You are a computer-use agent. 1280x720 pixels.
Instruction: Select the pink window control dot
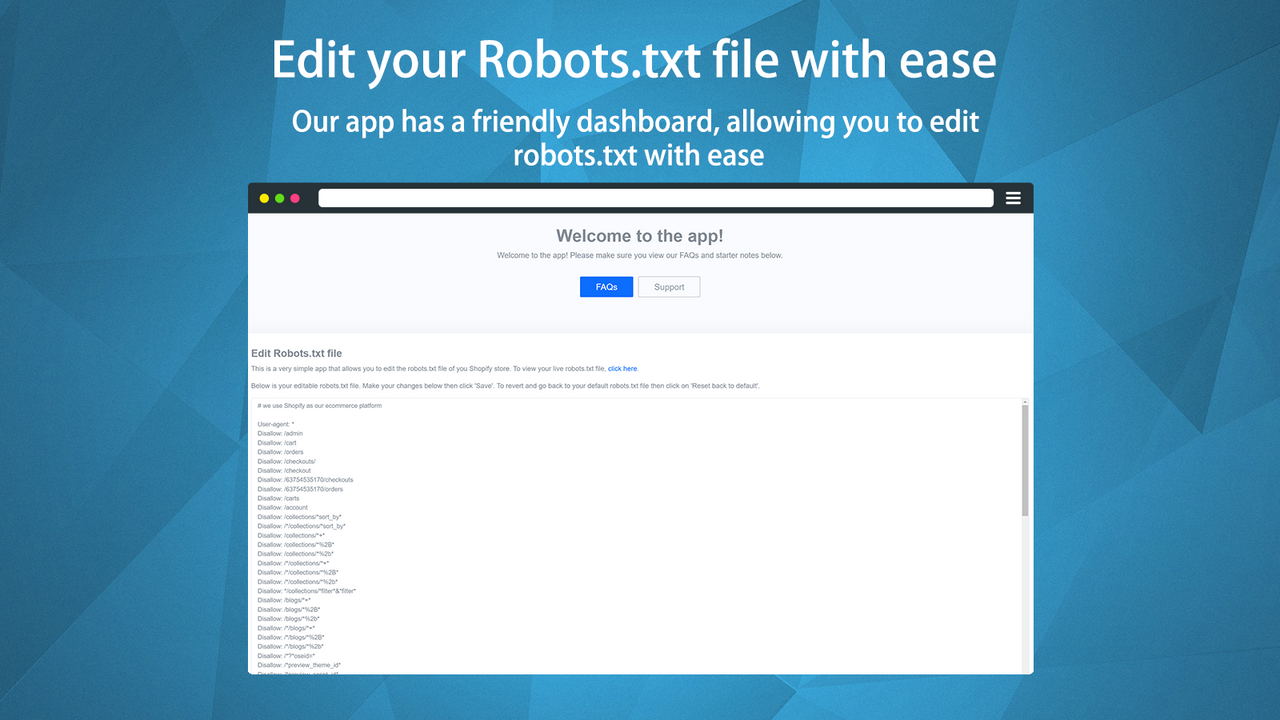point(294,198)
